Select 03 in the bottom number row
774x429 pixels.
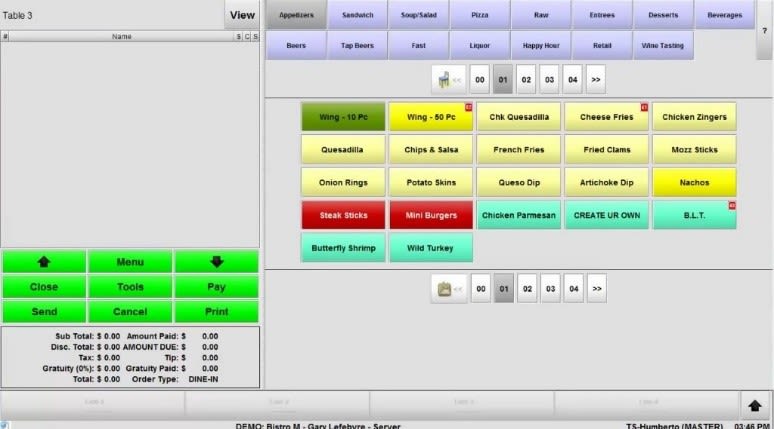tap(550, 289)
